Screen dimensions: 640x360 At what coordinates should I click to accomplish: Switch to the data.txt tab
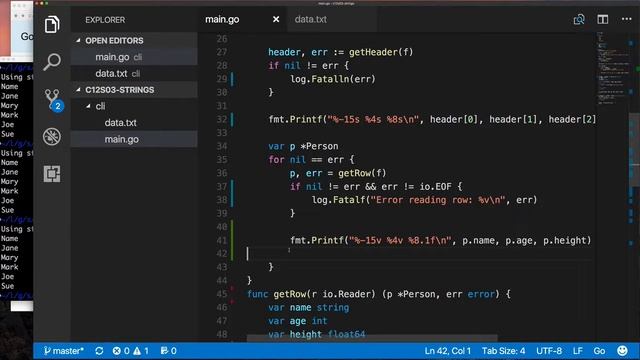[x=311, y=19]
